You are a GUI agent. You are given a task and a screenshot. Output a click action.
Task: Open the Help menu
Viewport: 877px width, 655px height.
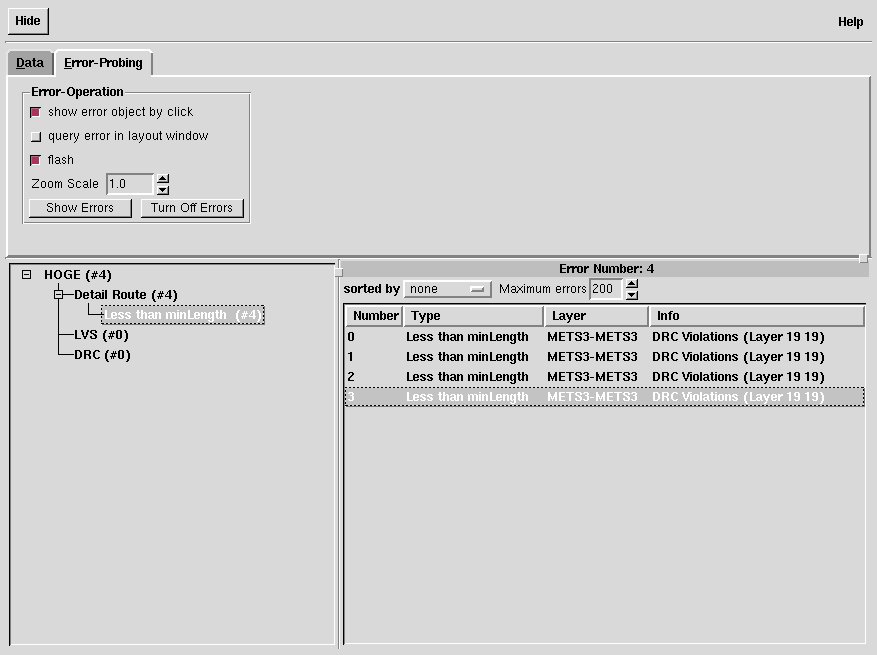pos(850,22)
